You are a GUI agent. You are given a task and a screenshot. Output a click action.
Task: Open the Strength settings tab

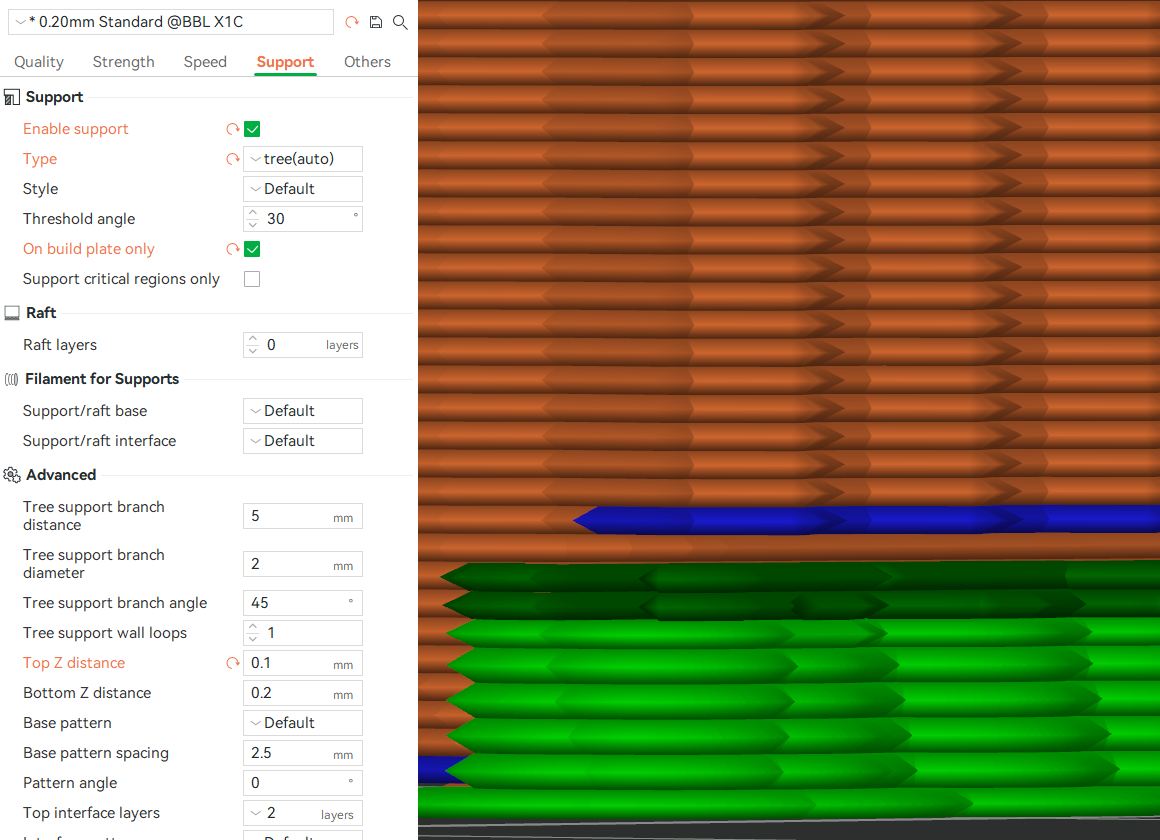pos(123,61)
